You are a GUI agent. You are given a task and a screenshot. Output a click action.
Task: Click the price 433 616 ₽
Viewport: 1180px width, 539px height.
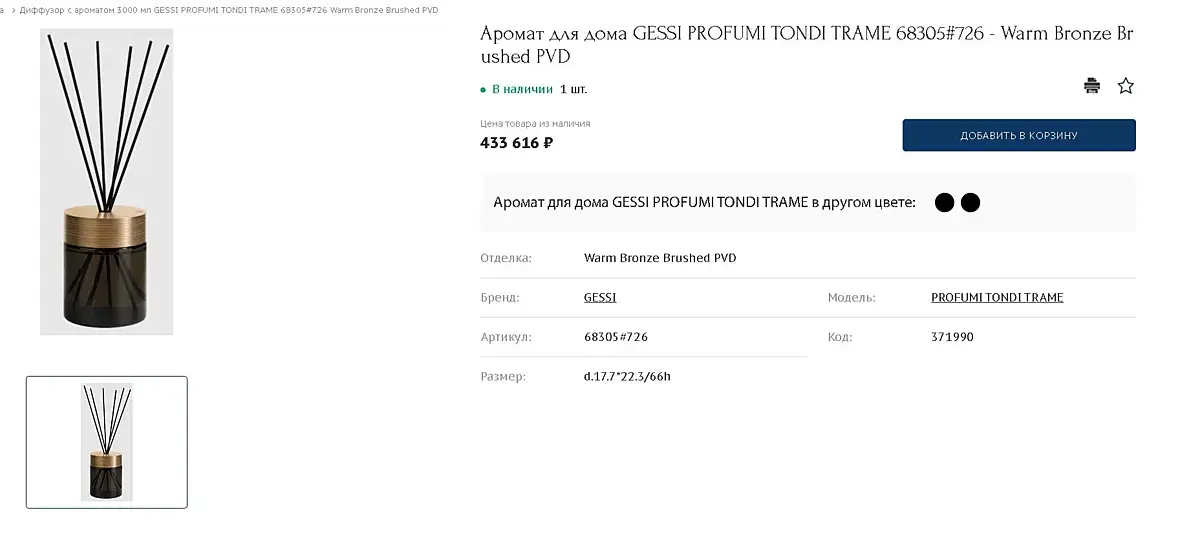516,142
